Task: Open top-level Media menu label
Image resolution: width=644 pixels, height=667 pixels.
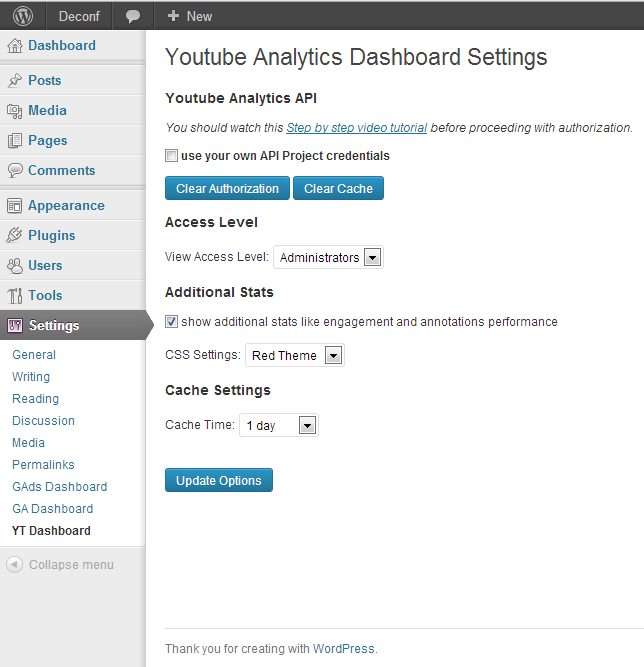Action: point(47,111)
